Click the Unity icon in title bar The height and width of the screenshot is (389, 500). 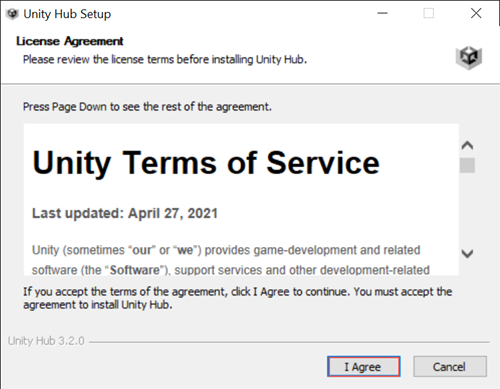[12, 14]
